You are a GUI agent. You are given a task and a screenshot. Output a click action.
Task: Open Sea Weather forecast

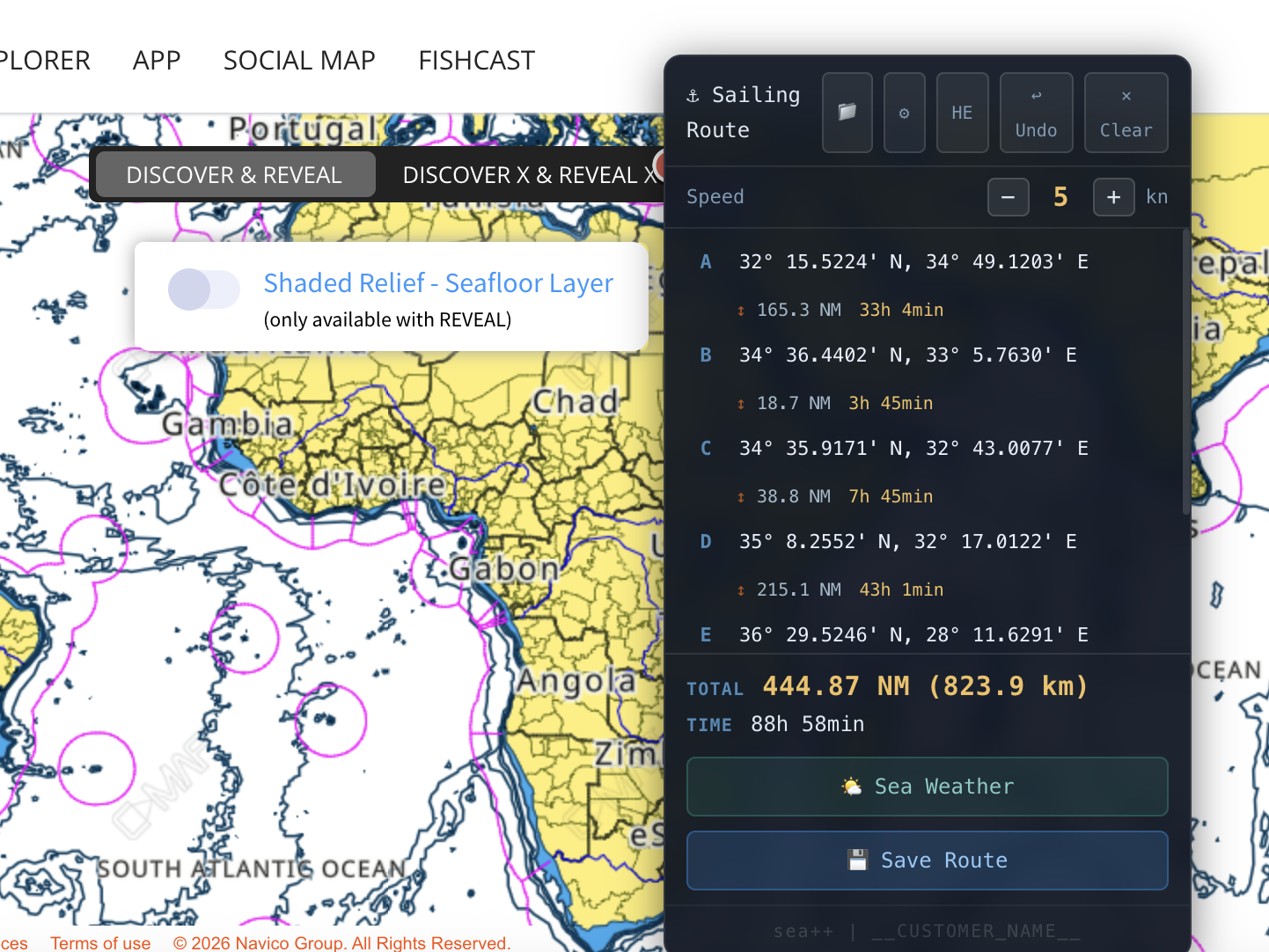927,787
